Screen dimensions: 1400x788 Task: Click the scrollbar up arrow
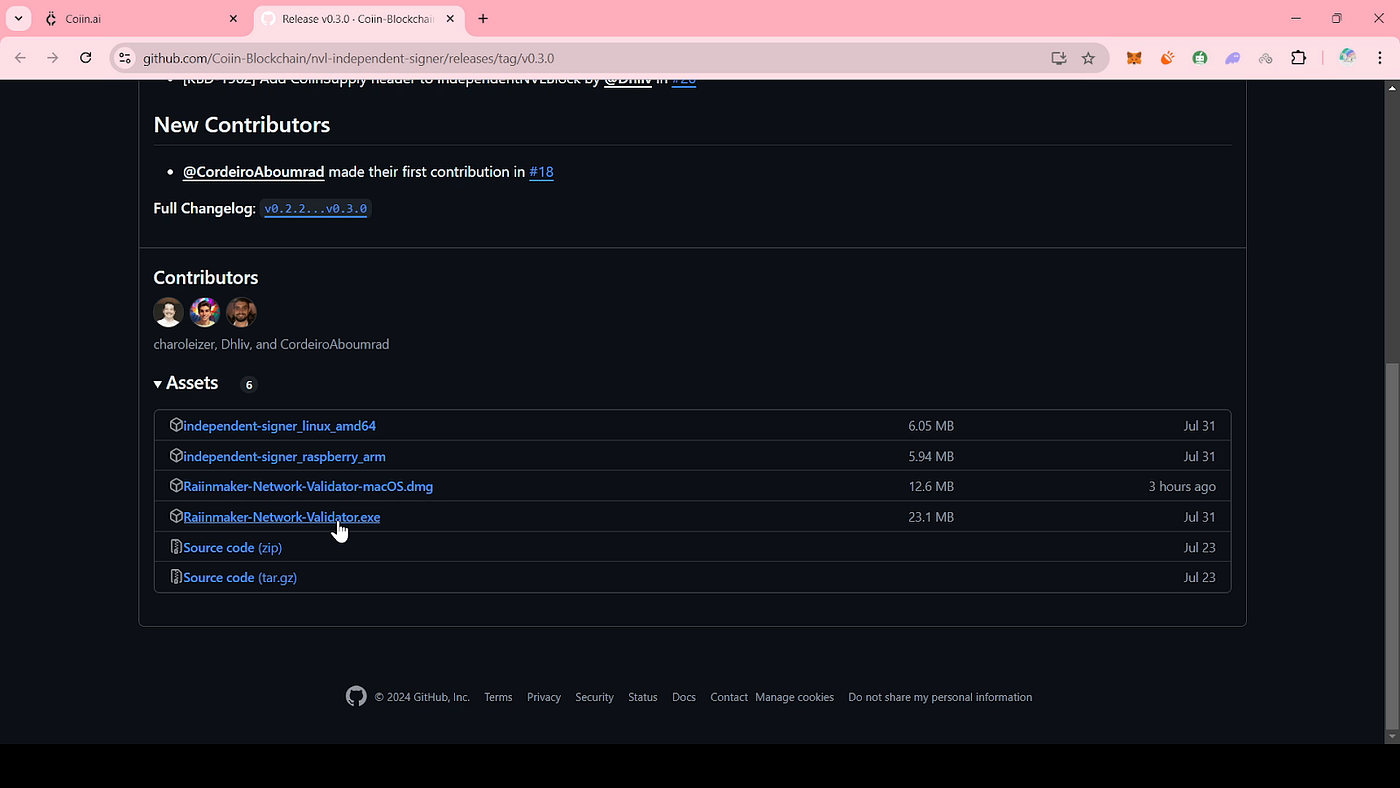[x=1392, y=88]
